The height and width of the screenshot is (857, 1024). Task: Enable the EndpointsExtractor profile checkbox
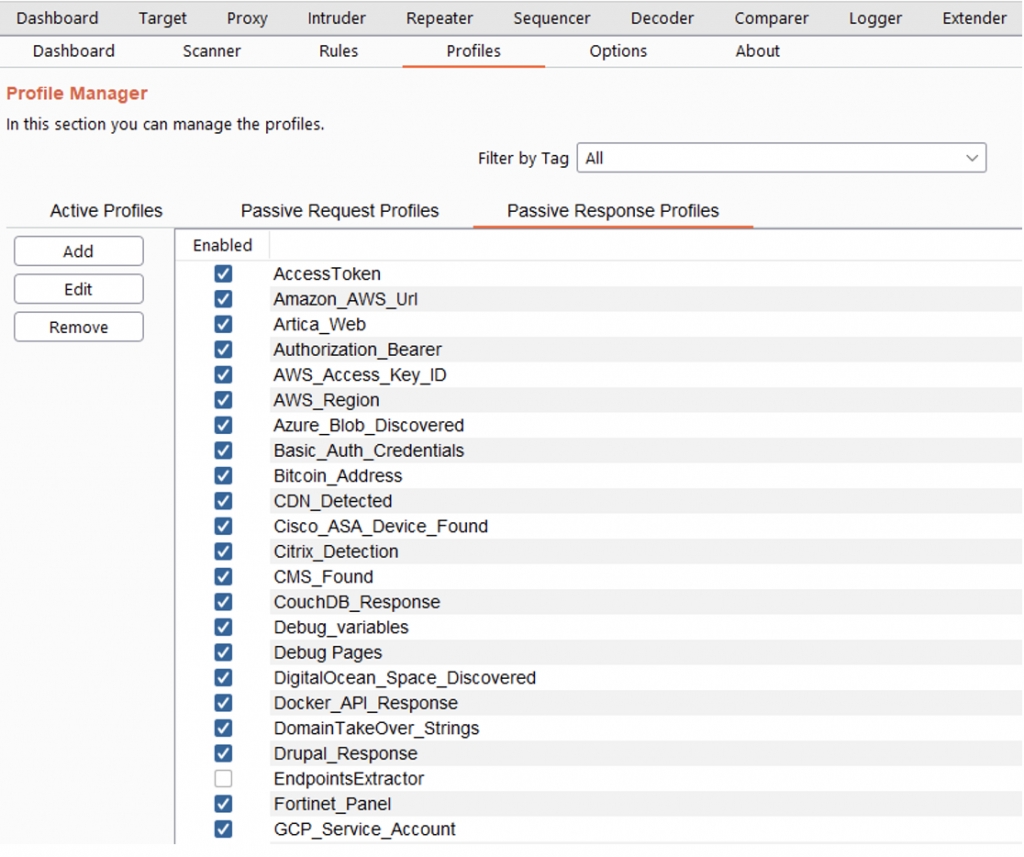[223, 779]
